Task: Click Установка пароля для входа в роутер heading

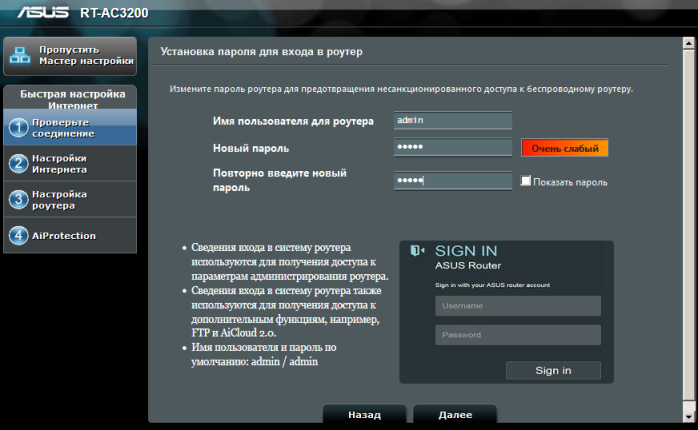Action: (x=261, y=52)
